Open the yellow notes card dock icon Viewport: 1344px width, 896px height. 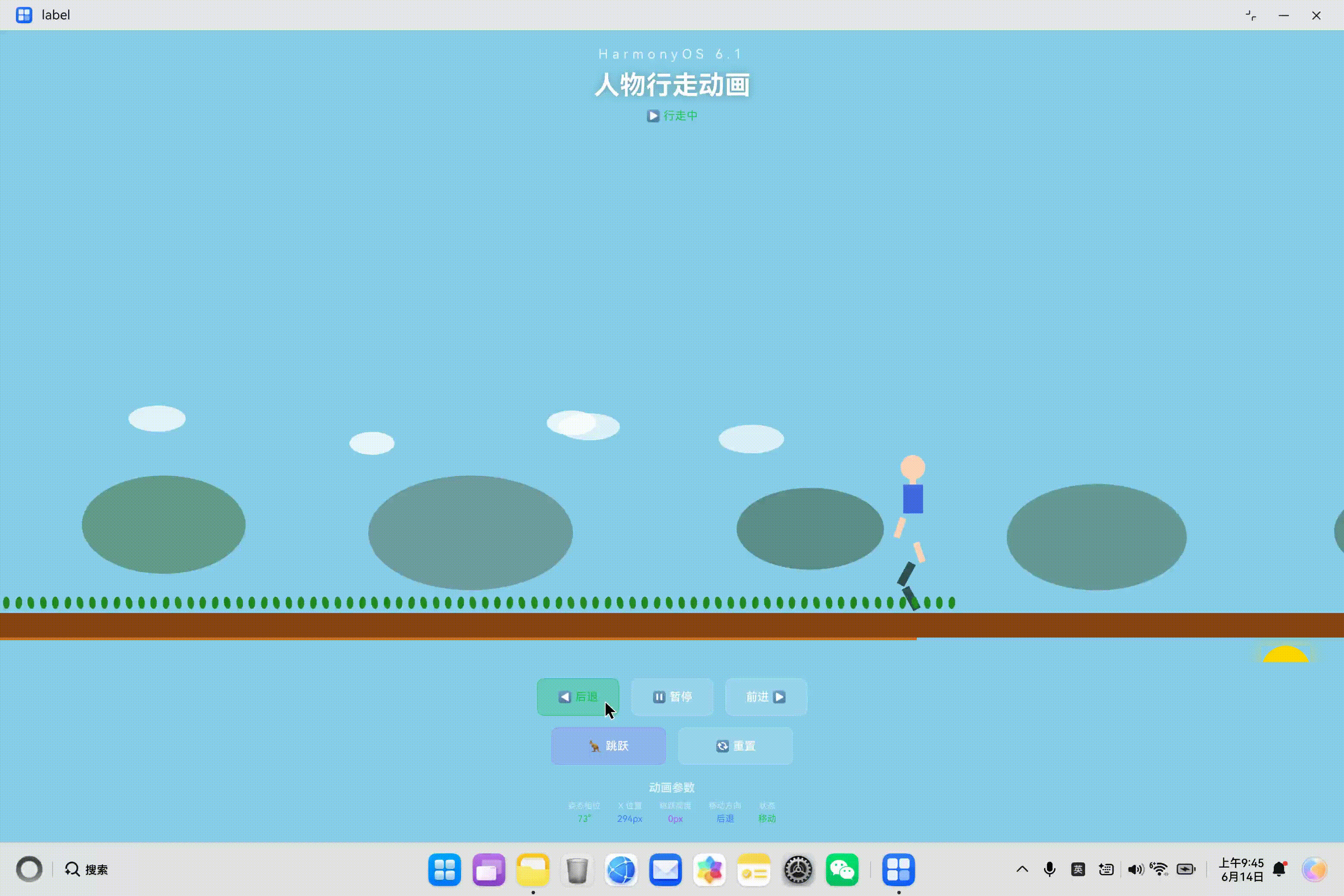(754, 870)
